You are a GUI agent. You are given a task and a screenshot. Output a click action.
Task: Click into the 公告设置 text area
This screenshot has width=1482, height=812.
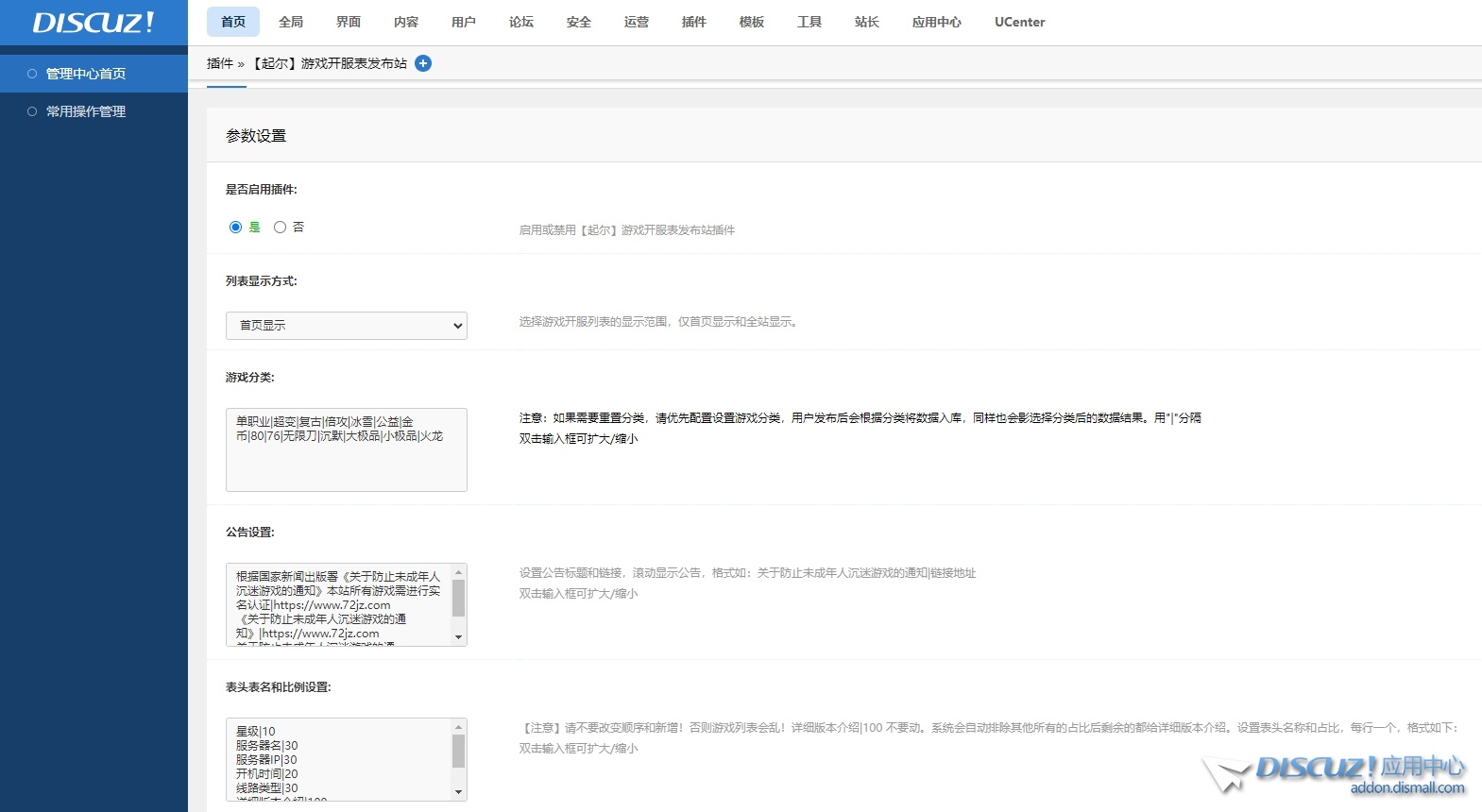click(x=339, y=605)
